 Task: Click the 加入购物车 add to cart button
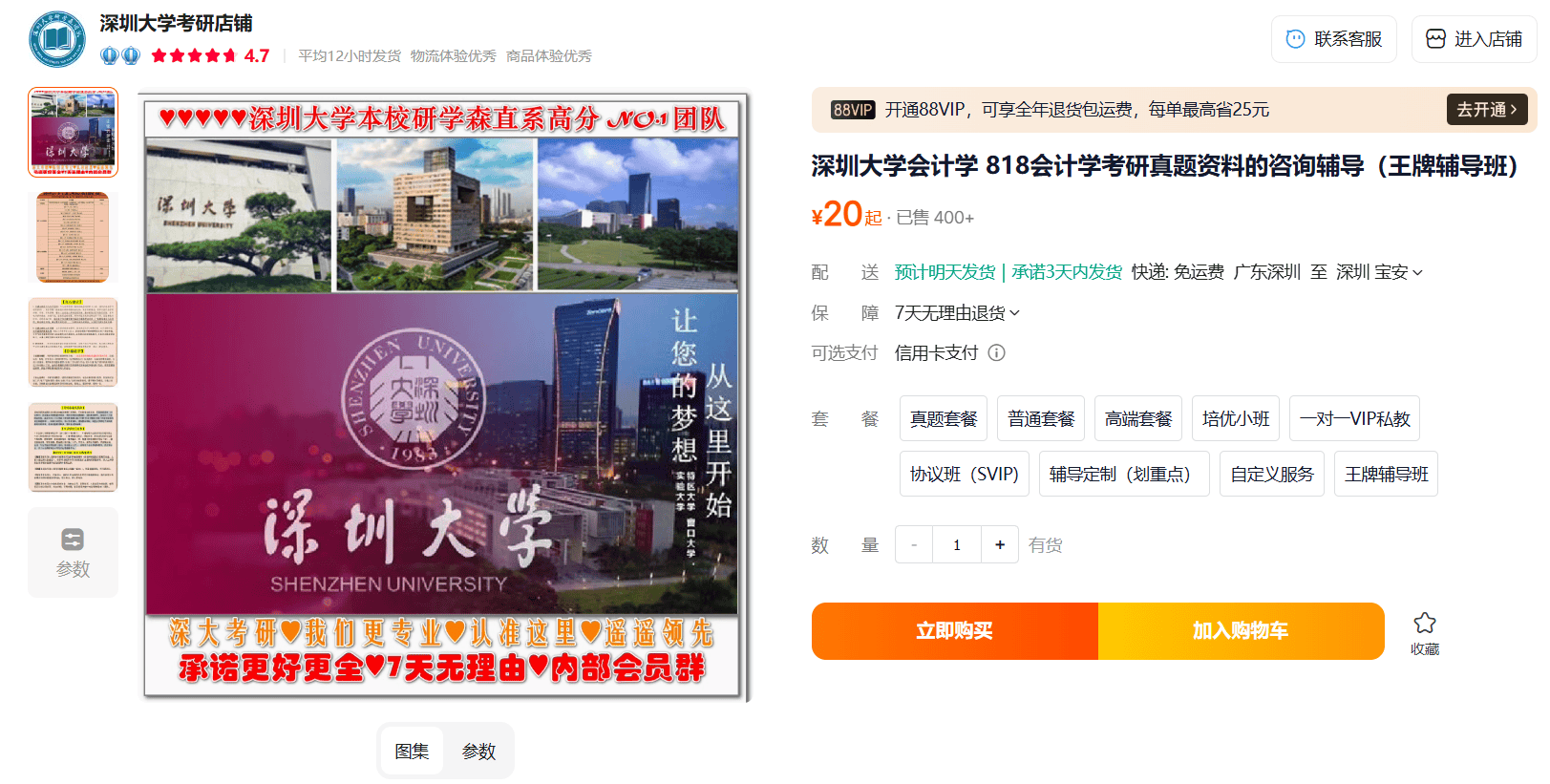tap(1242, 631)
